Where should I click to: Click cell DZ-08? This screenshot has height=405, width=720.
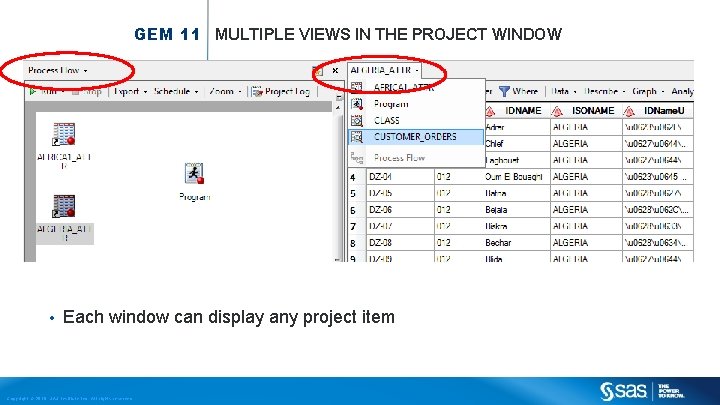400,243
